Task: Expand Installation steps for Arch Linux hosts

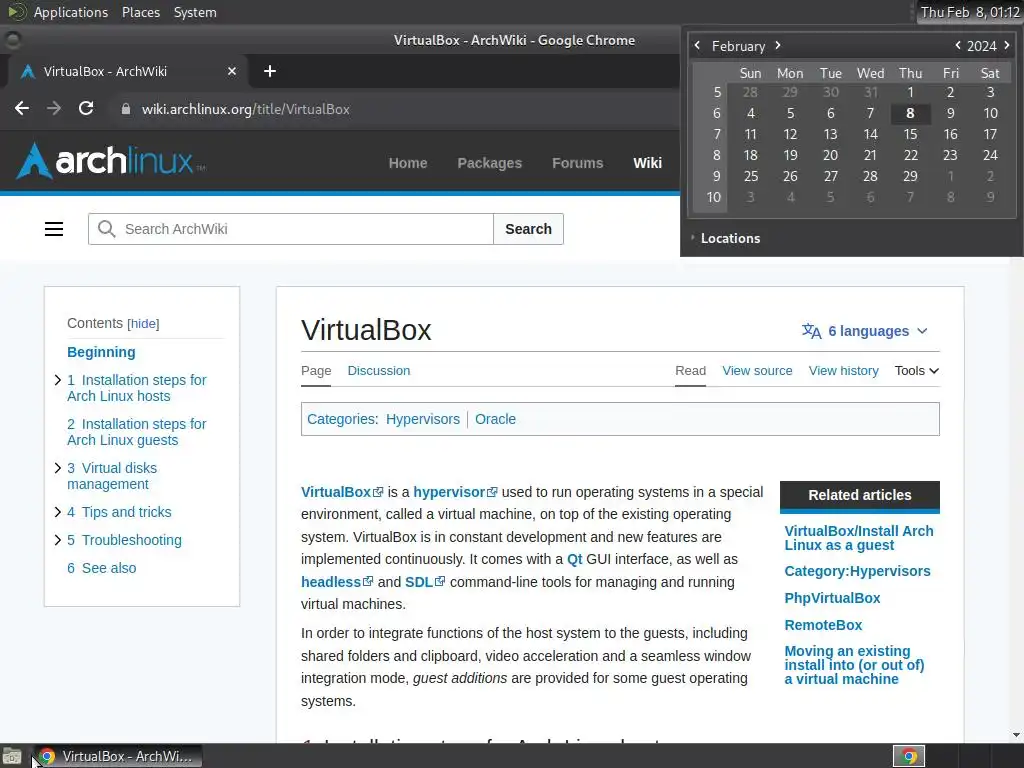Action: click(57, 380)
